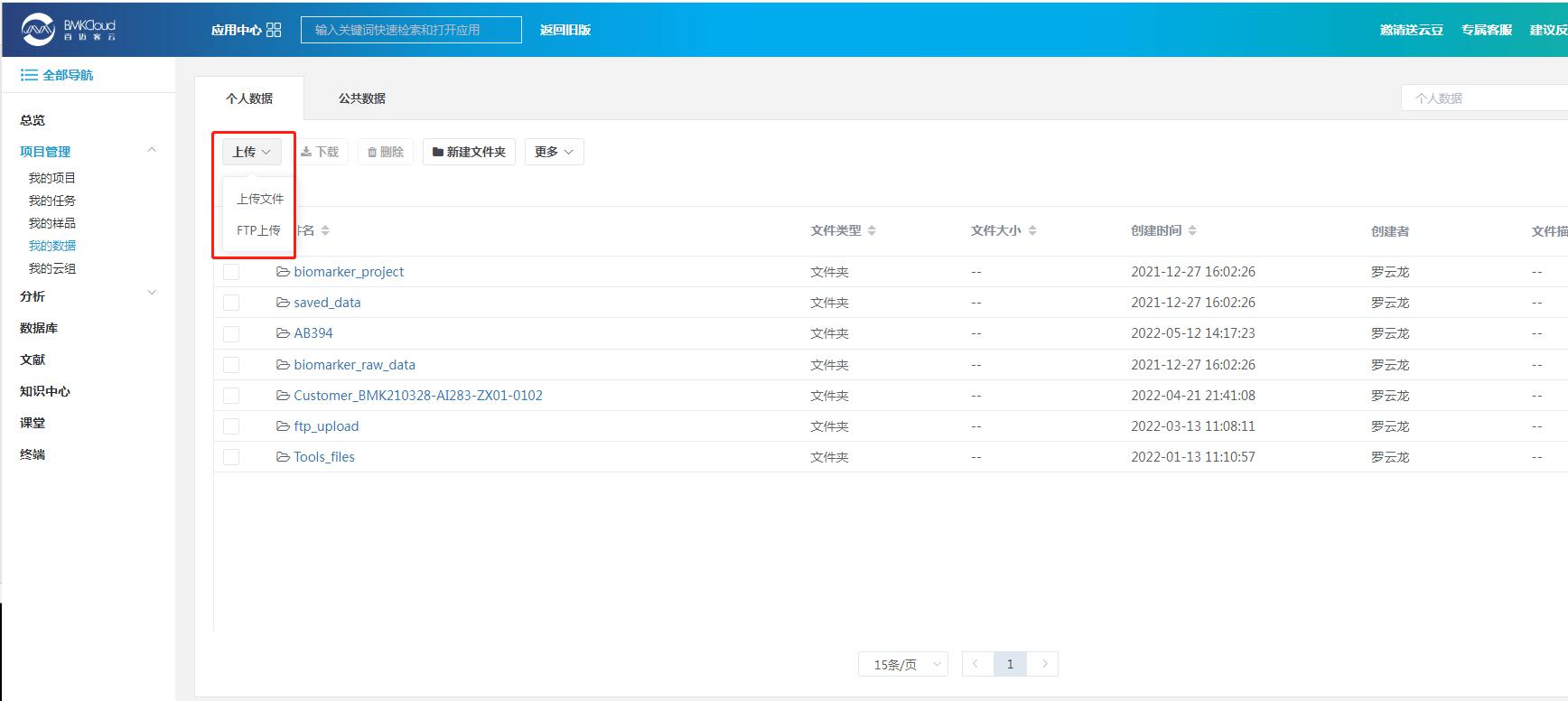
Task: Click folder icon beside biomarker_project
Action: click(283, 272)
